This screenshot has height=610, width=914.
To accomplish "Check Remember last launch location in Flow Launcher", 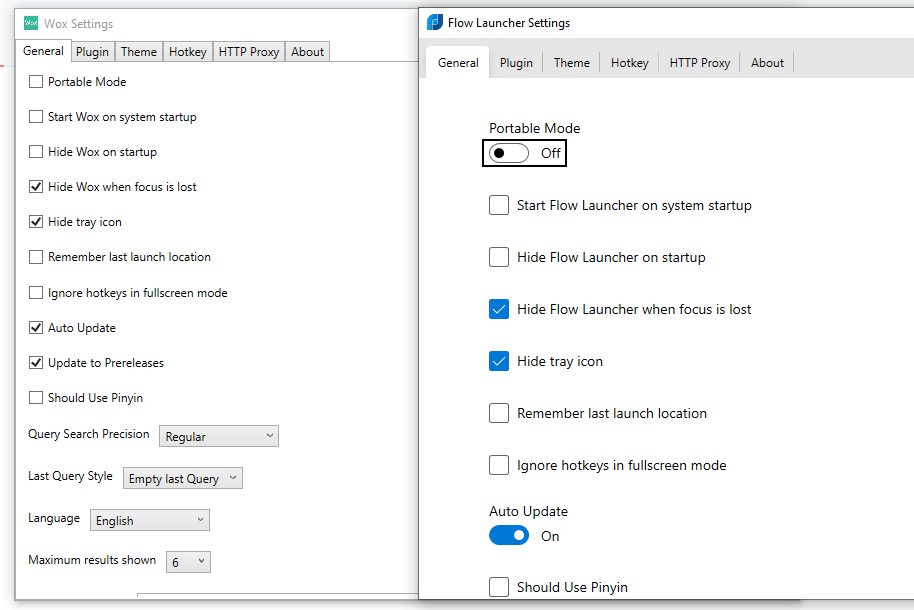I will tap(499, 413).
